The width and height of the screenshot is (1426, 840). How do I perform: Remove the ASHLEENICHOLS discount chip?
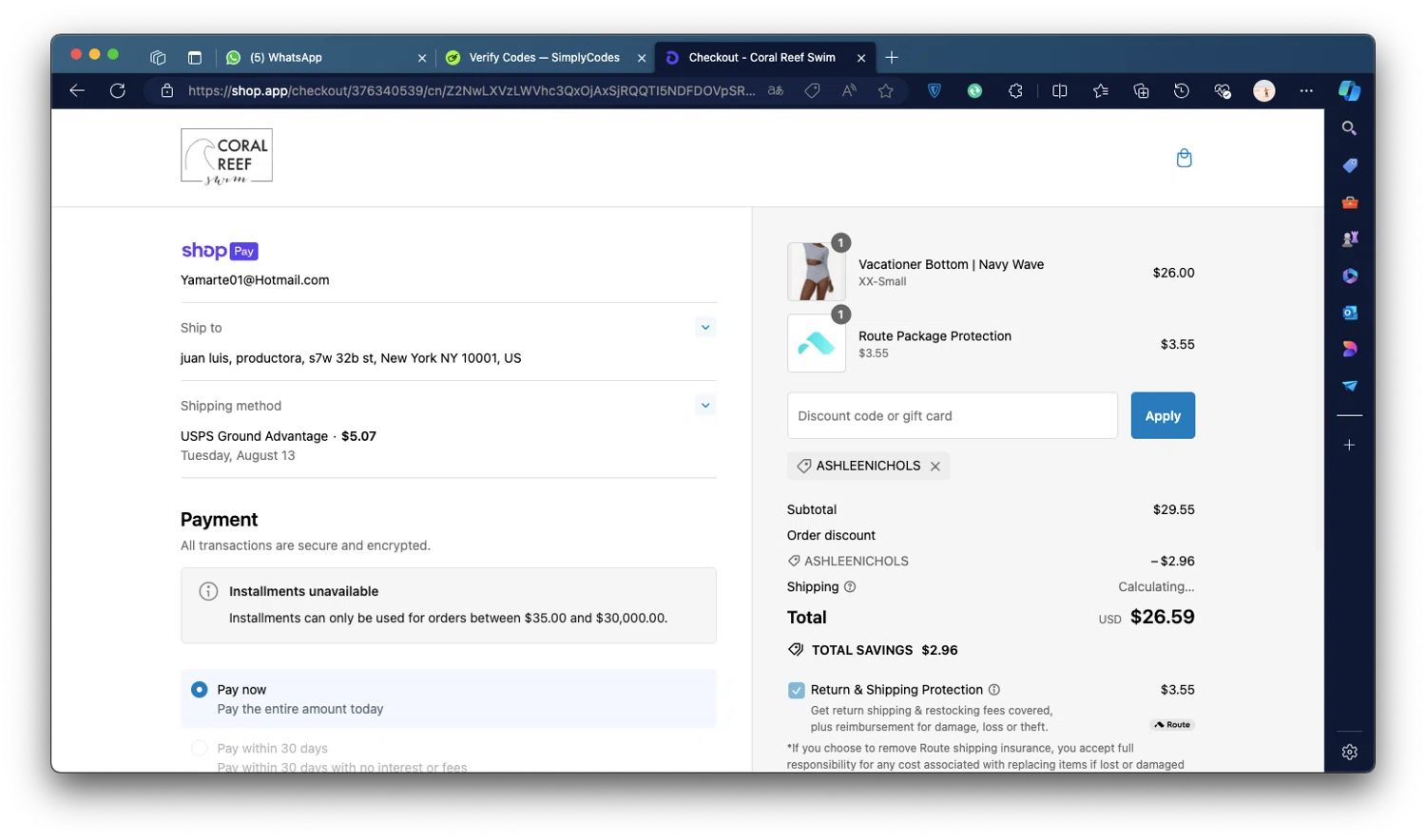[935, 466]
